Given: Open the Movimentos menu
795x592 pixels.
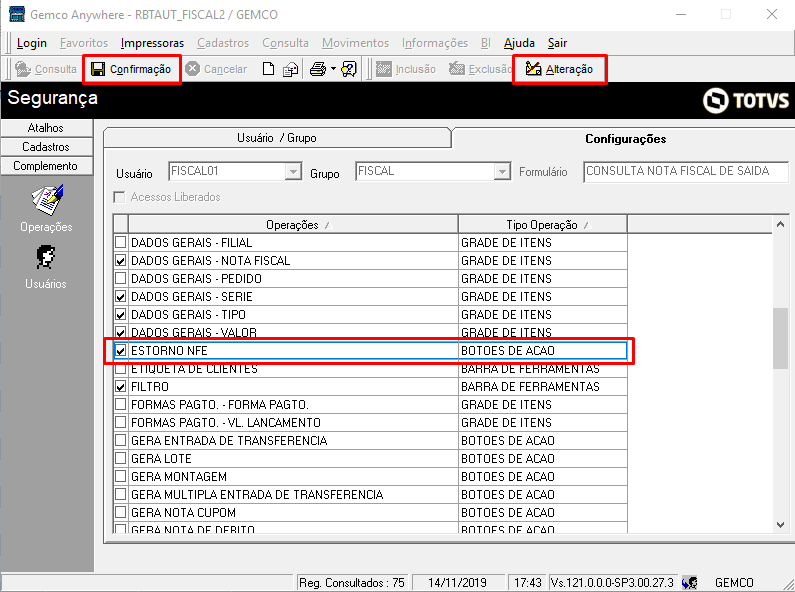Looking at the screenshot, I should click(x=355, y=43).
